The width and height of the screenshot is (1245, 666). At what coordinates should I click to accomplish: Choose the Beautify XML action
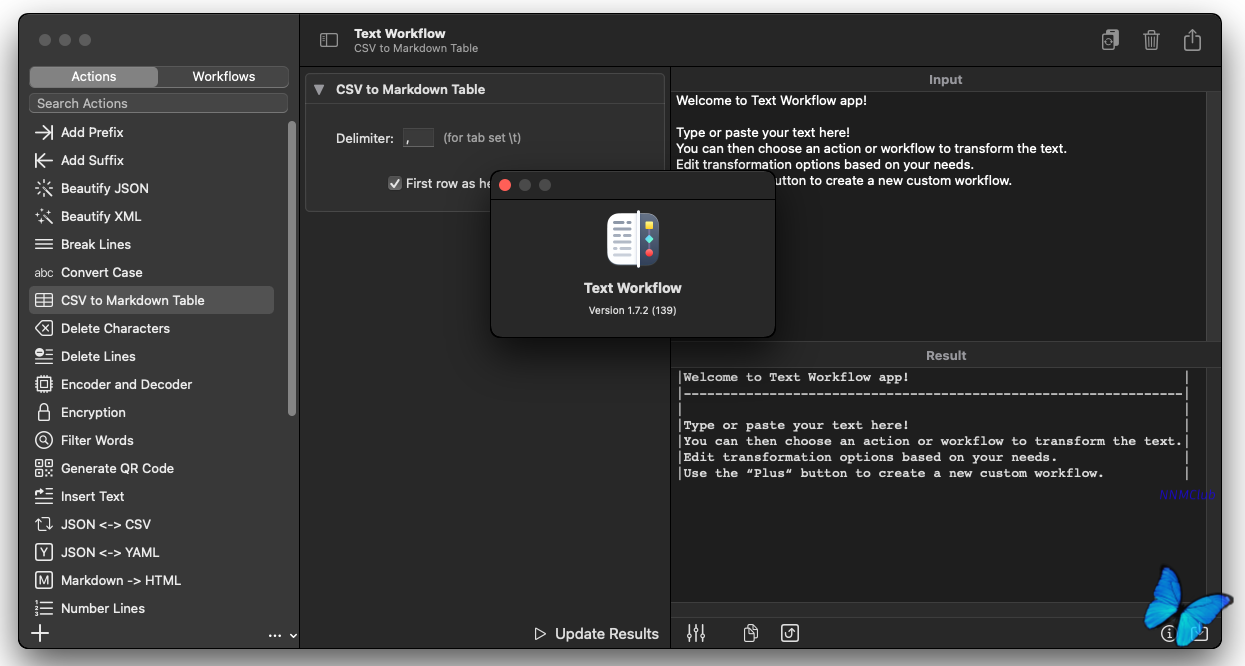(151, 216)
